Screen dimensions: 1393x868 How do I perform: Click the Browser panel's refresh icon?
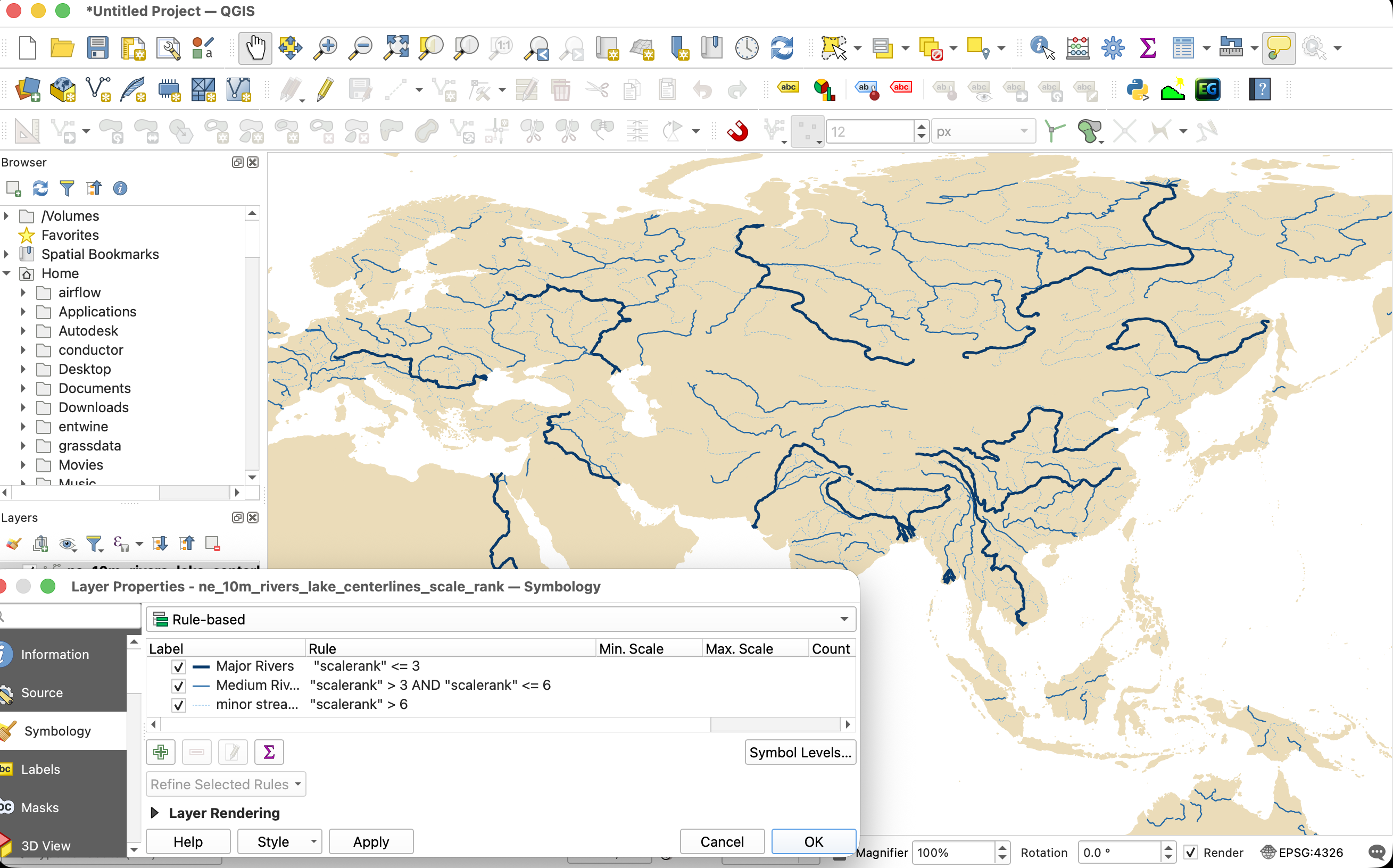[40, 188]
